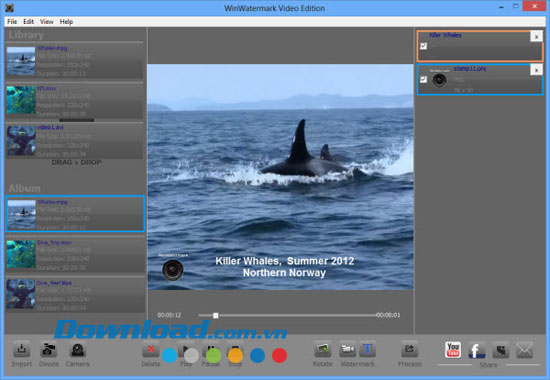550x380 pixels.
Task: Minimize the WinWatermark window
Action: (x=502, y=6)
